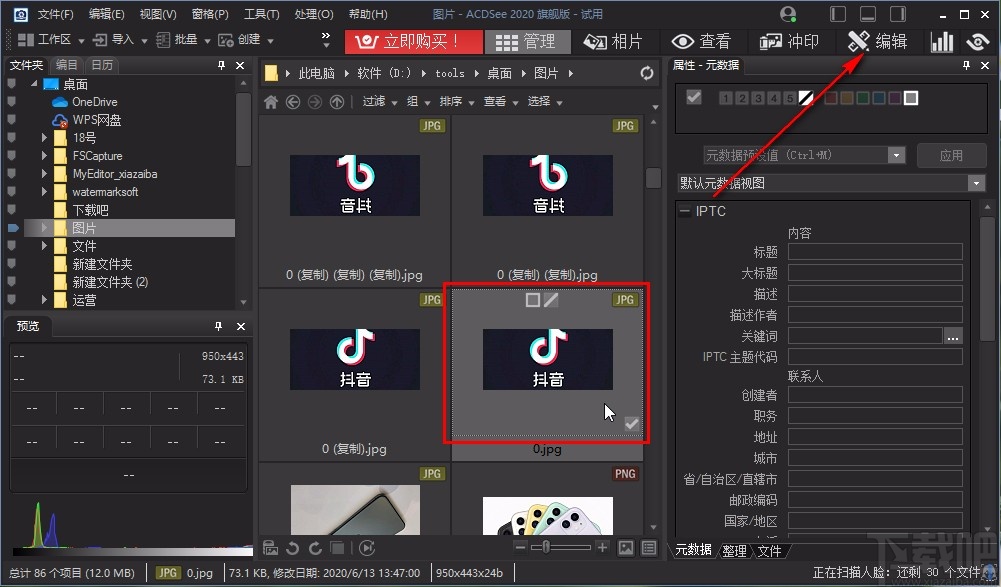This screenshot has width=1001, height=587.
Task: Toggle the selection checkbox on 0.jpg thumbnail
Action: point(631,423)
